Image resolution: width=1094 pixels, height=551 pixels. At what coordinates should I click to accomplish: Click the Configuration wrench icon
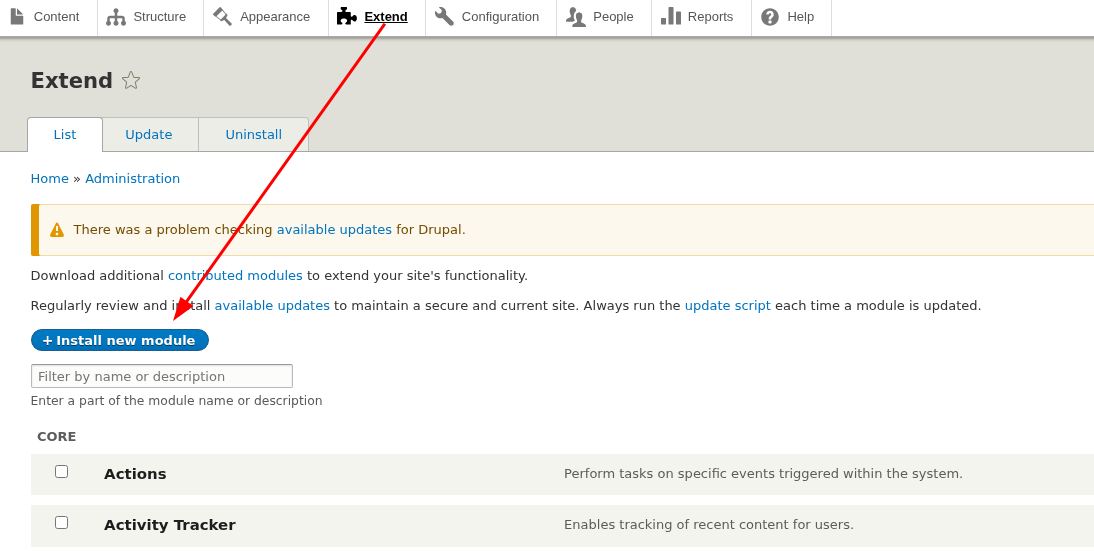(444, 16)
